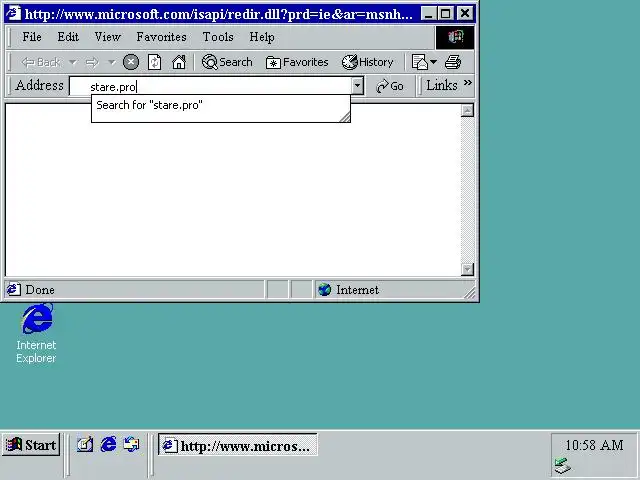Click the Links toolbar label
Viewport: 640px width, 480px height.
coord(442,85)
